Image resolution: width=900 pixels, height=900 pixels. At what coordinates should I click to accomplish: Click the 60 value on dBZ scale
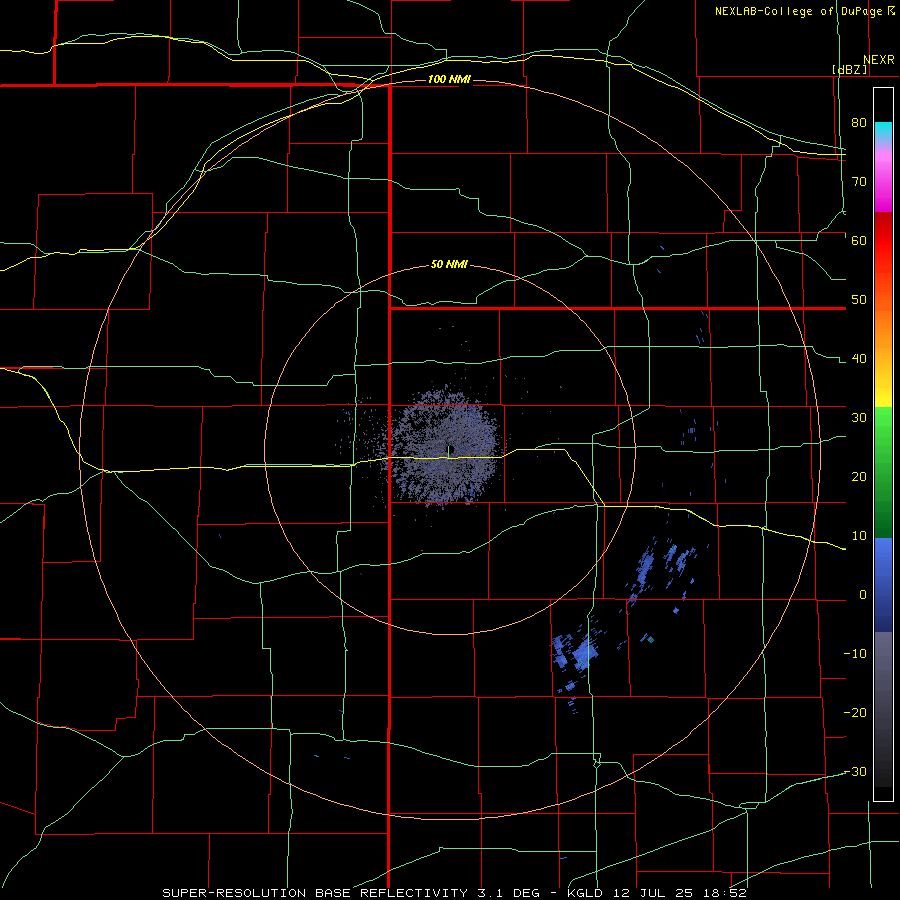click(859, 240)
